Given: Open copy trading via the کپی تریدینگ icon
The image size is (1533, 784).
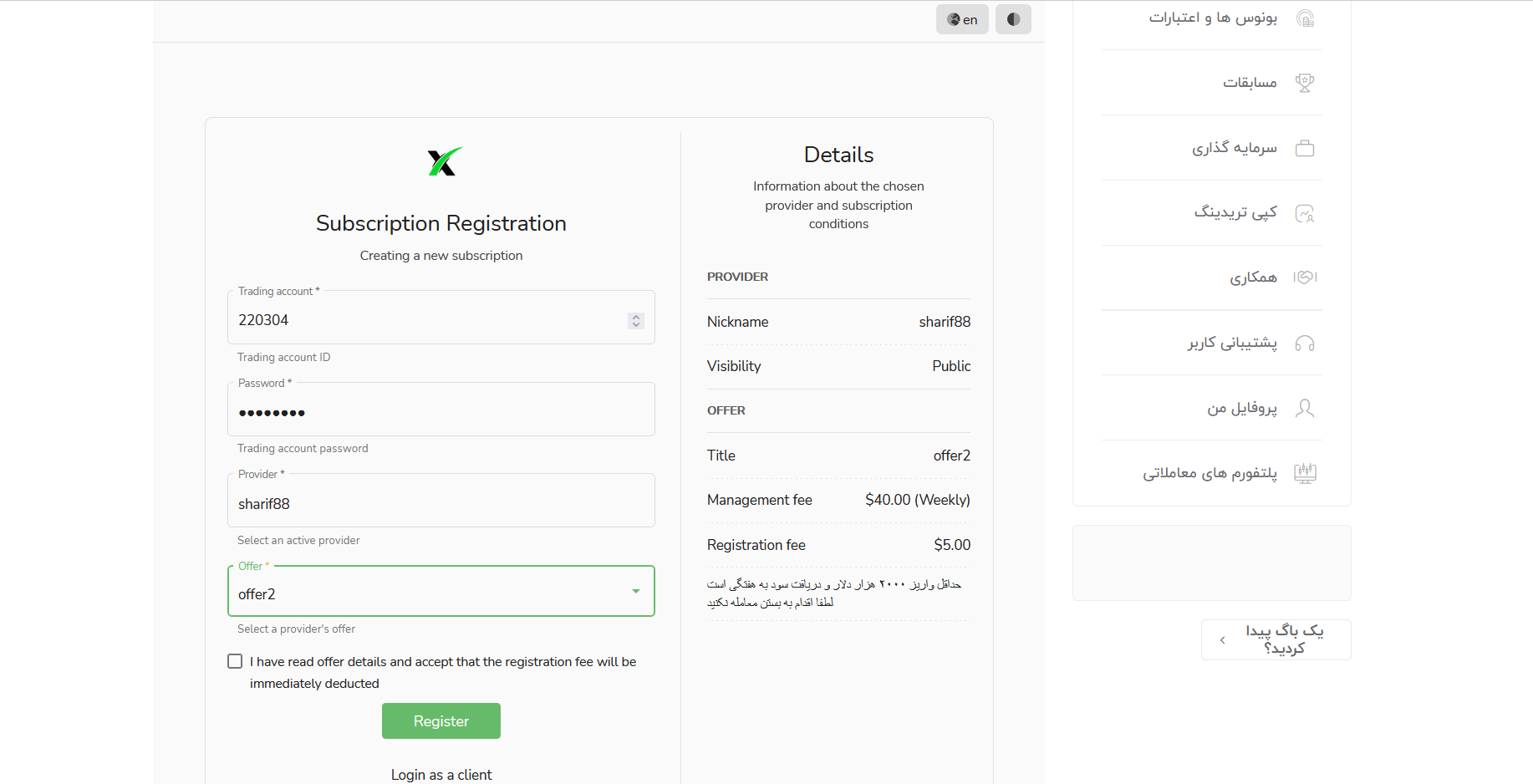Looking at the screenshot, I should (1305, 212).
